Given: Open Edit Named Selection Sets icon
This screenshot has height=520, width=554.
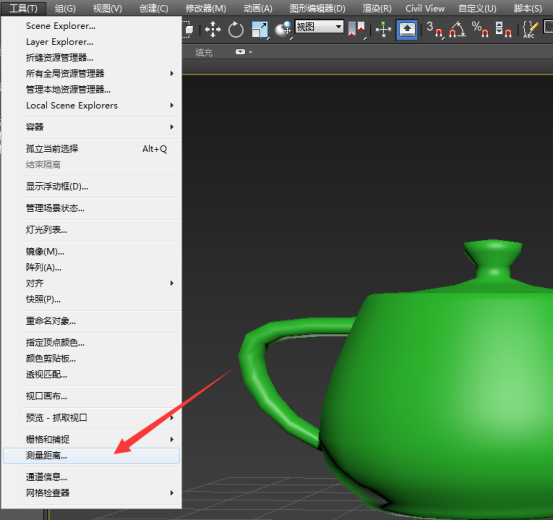Looking at the screenshot, I should pos(530,30).
